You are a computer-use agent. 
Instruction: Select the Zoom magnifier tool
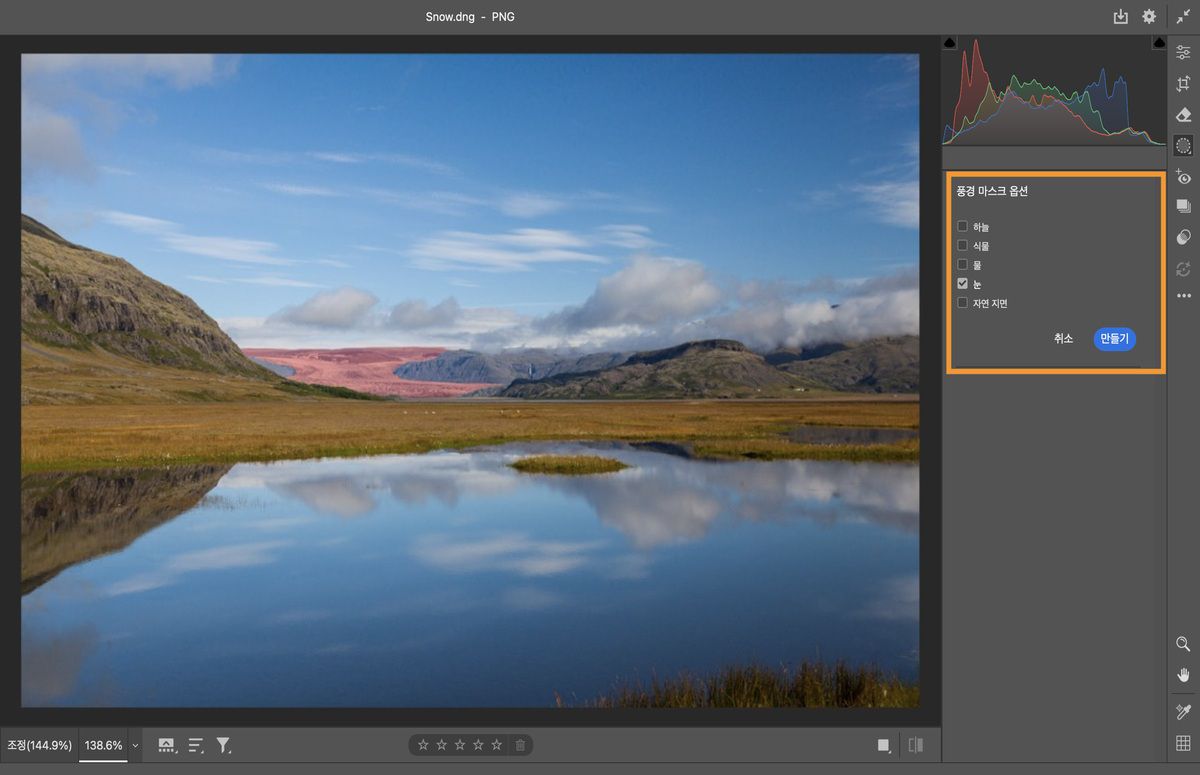1183,644
